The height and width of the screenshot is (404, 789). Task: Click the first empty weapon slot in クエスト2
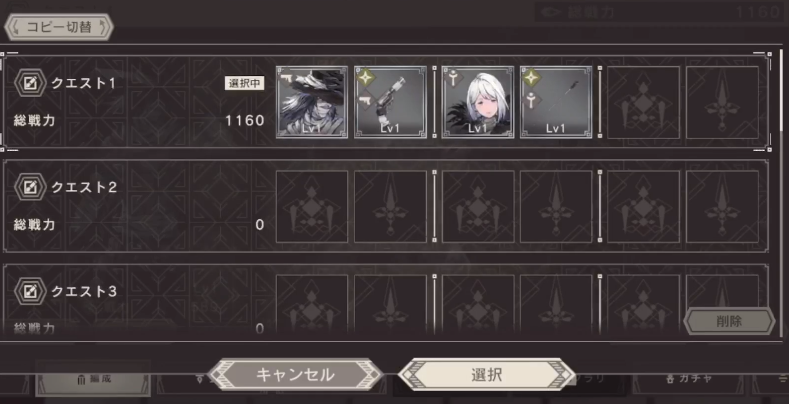[x=390, y=206]
